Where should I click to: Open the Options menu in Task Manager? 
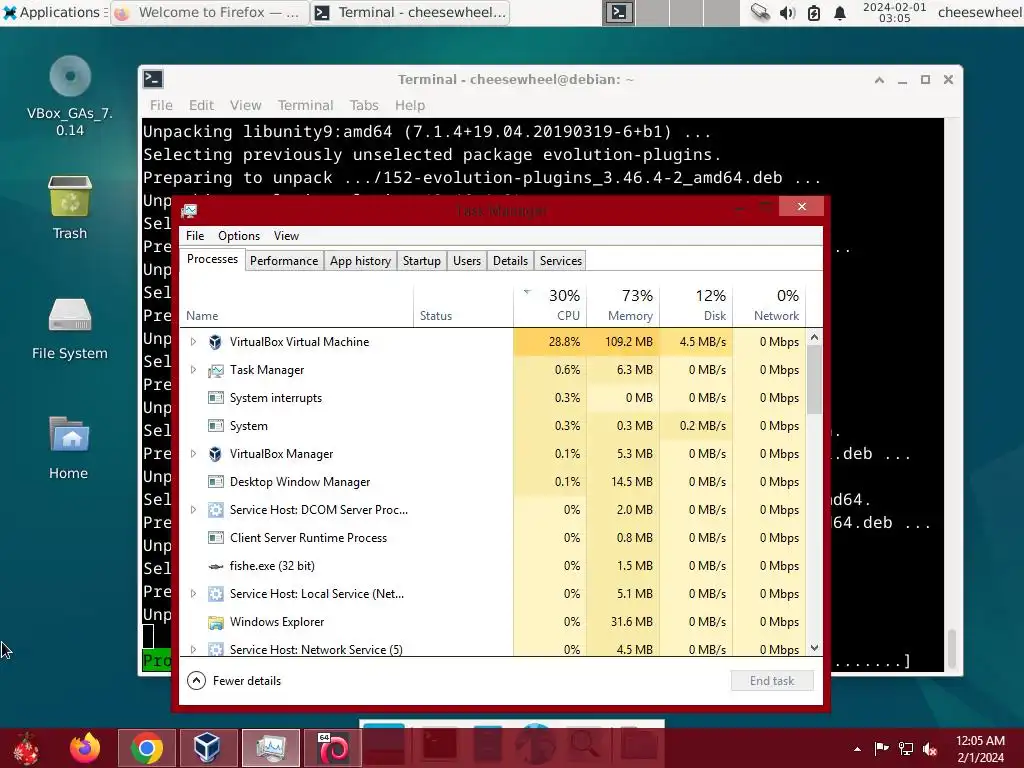pos(239,236)
